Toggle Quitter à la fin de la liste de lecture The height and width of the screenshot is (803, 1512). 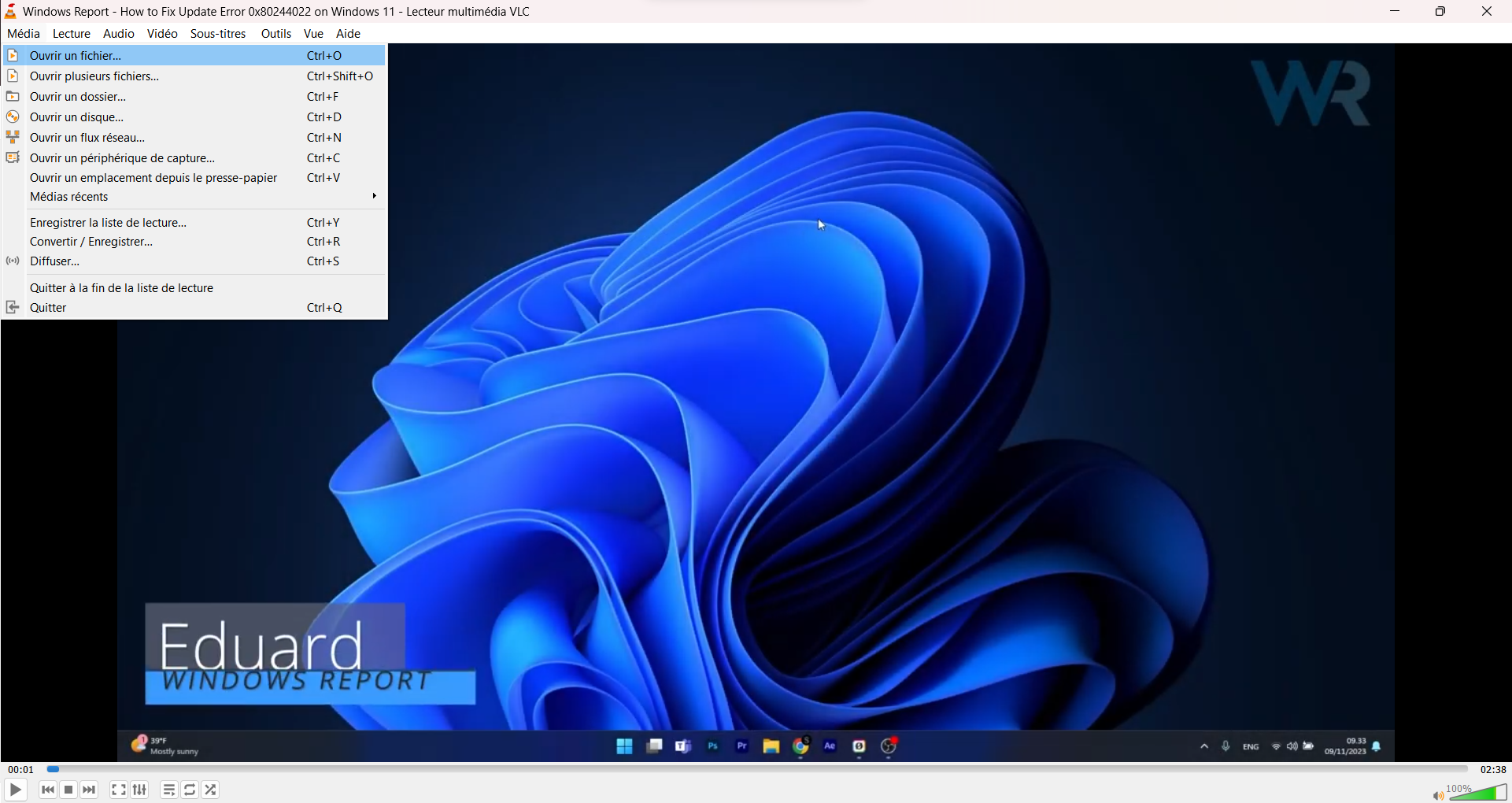click(x=194, y=287)
